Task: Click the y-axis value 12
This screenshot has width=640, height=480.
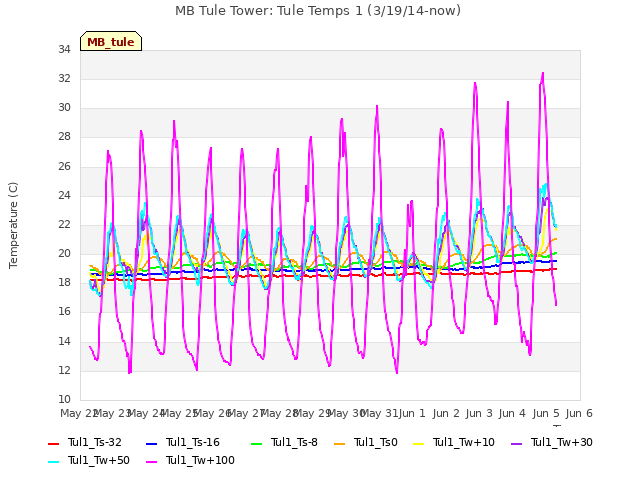Action: click(x=64, y=371)
